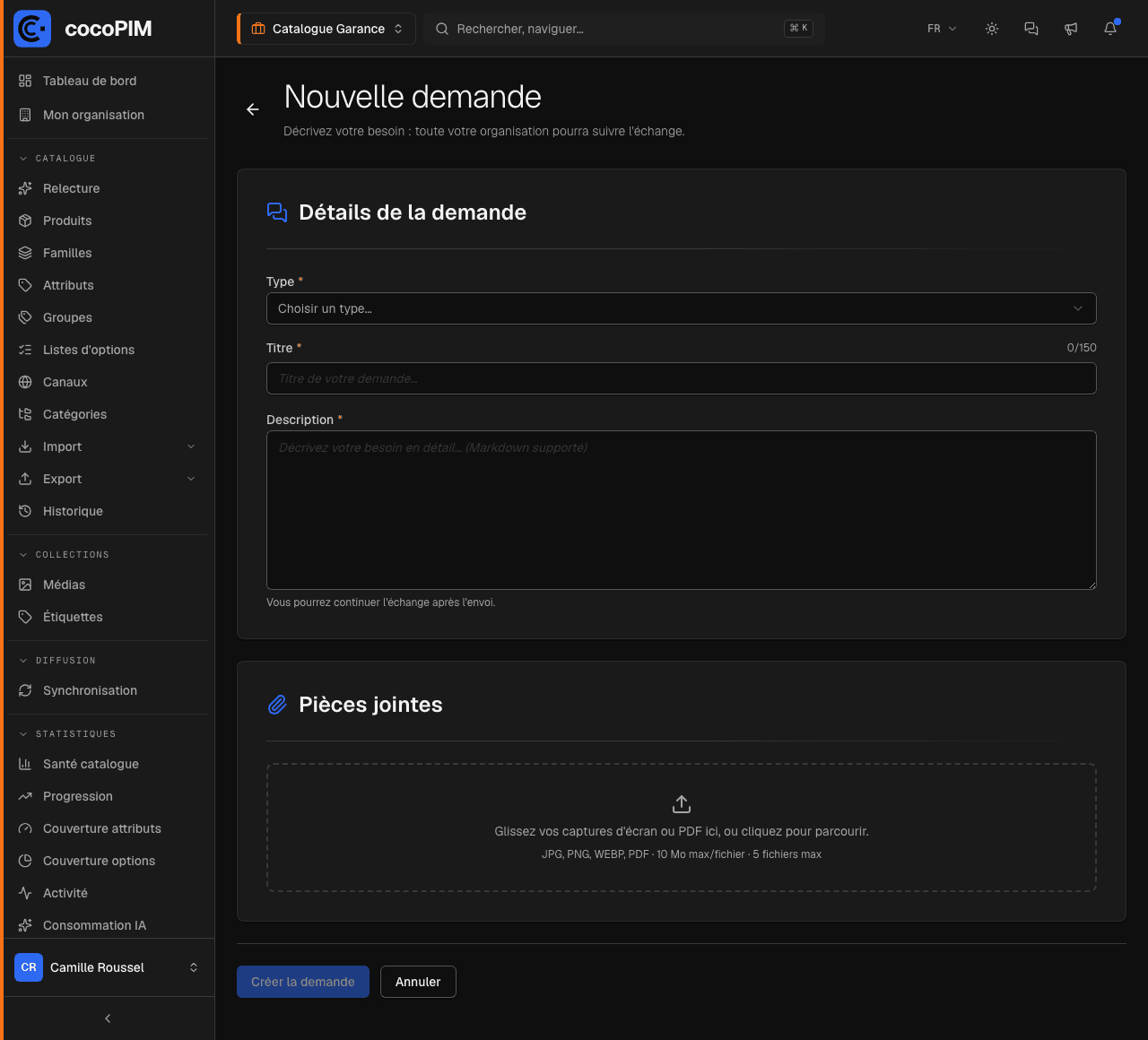
Task: Expand the Export submenu chevron
Action: coord(191,479)
